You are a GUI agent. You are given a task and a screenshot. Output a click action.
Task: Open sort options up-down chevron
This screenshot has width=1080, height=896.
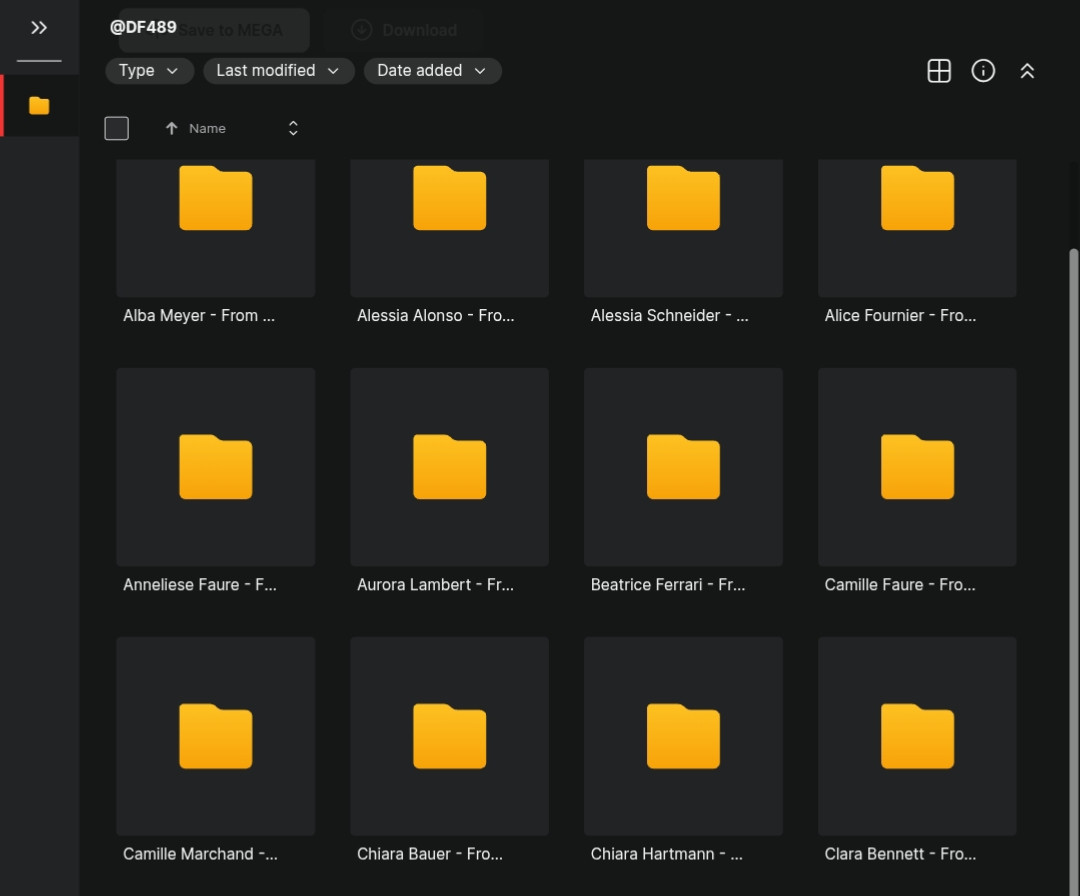tap(293, 128)
